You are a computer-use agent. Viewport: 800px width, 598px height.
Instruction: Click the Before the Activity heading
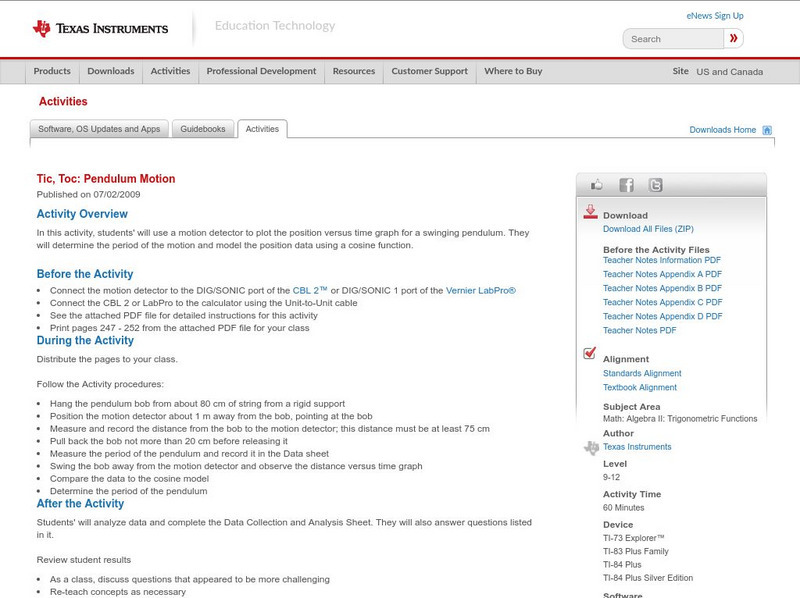[x=85, y=274]
